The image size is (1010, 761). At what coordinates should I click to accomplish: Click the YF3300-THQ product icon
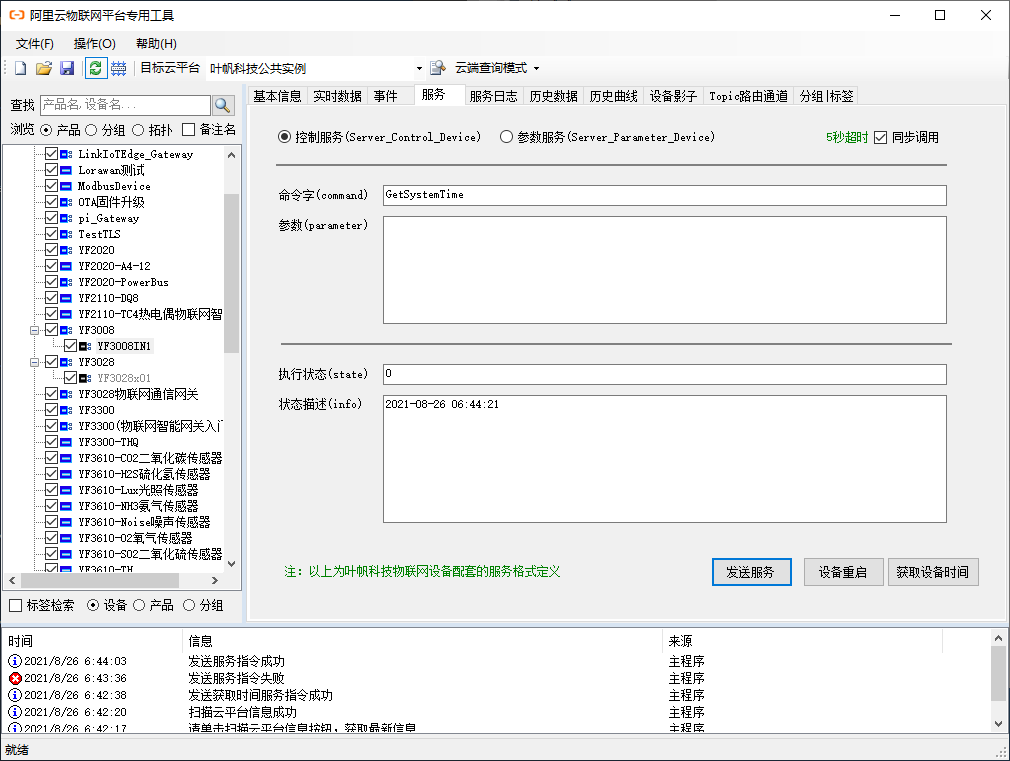click(x=66, y=442)
